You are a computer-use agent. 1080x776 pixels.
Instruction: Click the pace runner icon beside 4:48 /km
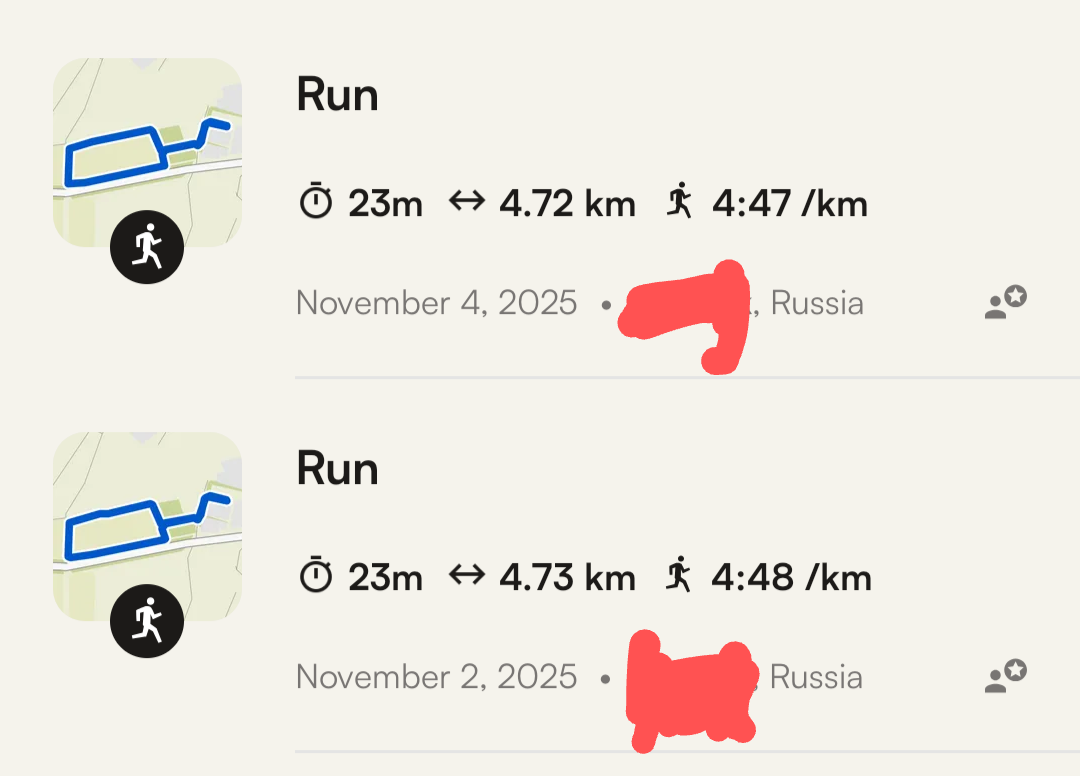click(x=680, y=576)
